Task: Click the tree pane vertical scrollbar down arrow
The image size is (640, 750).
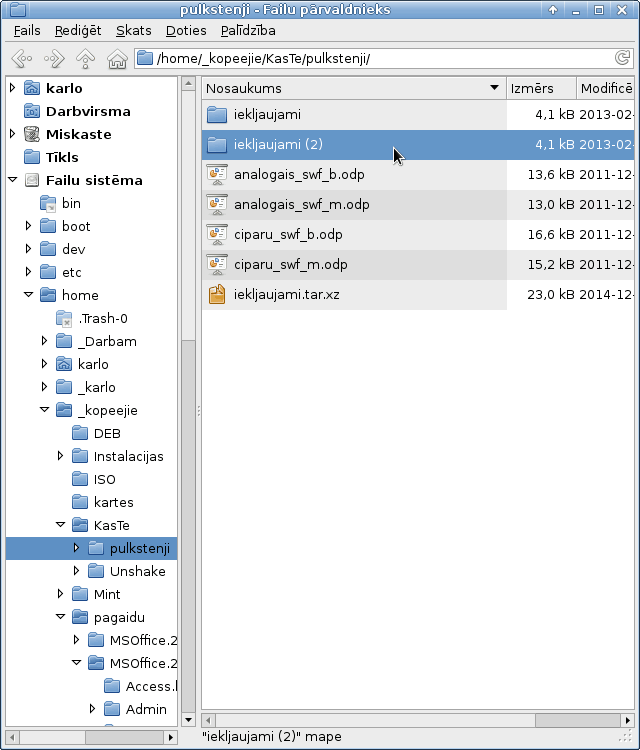Action: [x=188, y=719]
